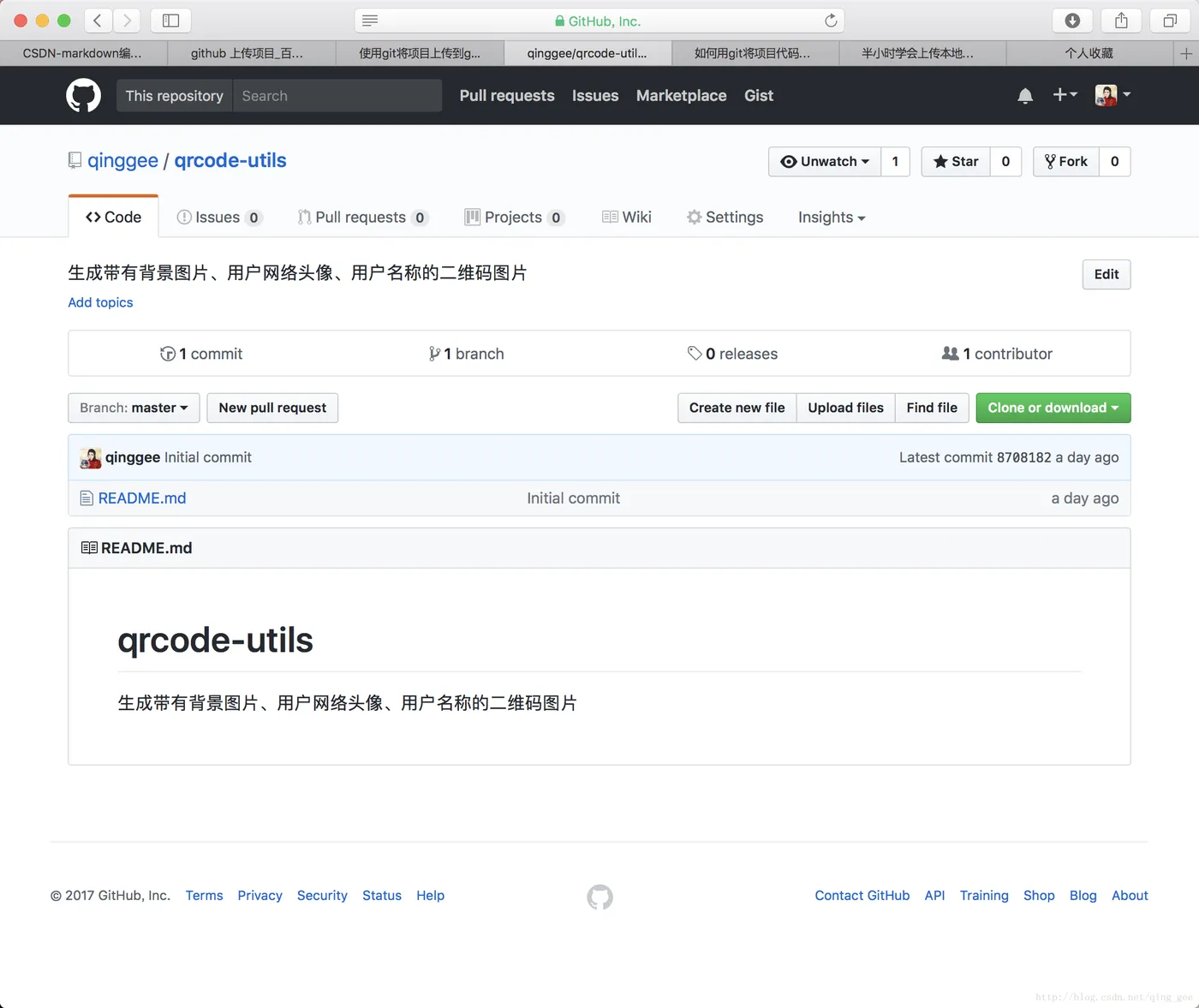The width and height of the screenshot is (1199, 1008).
Task: Open the Issues tab
Action: click(x=218, y=217)
